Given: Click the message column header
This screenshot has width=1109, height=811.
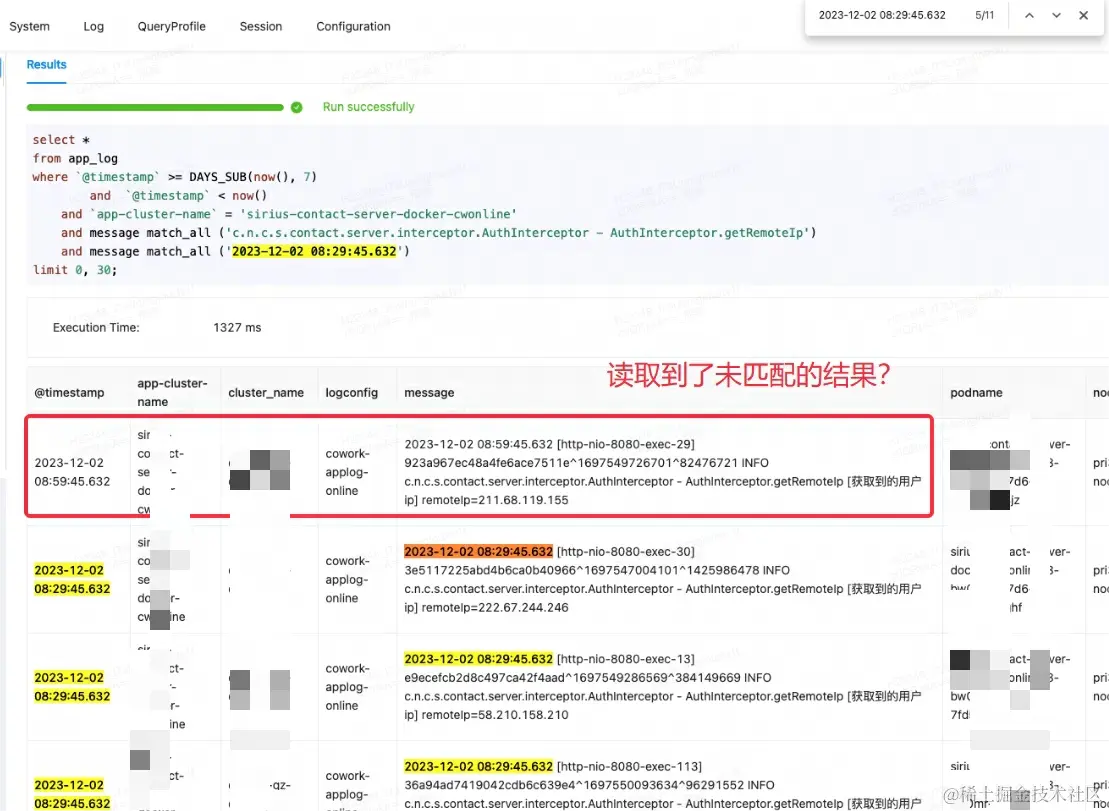Looking at the screenshot, I should [429, 392].
